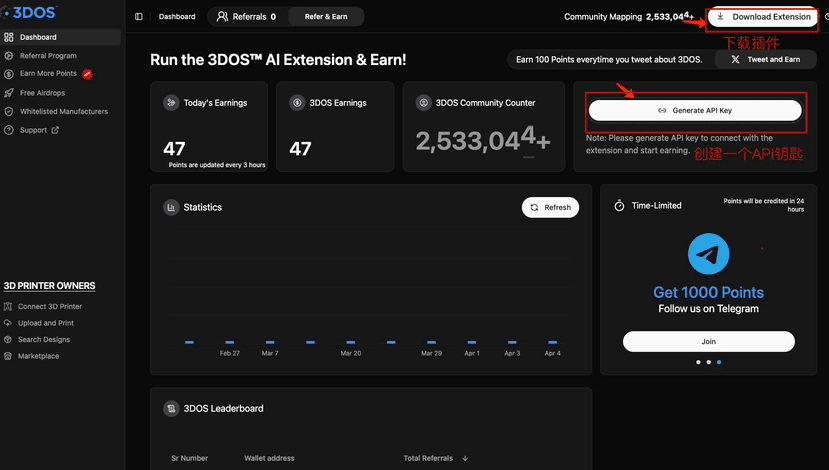The height and width of the screenshot is (470, 829).
Task: Open Marketplace in the sidebar
Action: (39, 356)
